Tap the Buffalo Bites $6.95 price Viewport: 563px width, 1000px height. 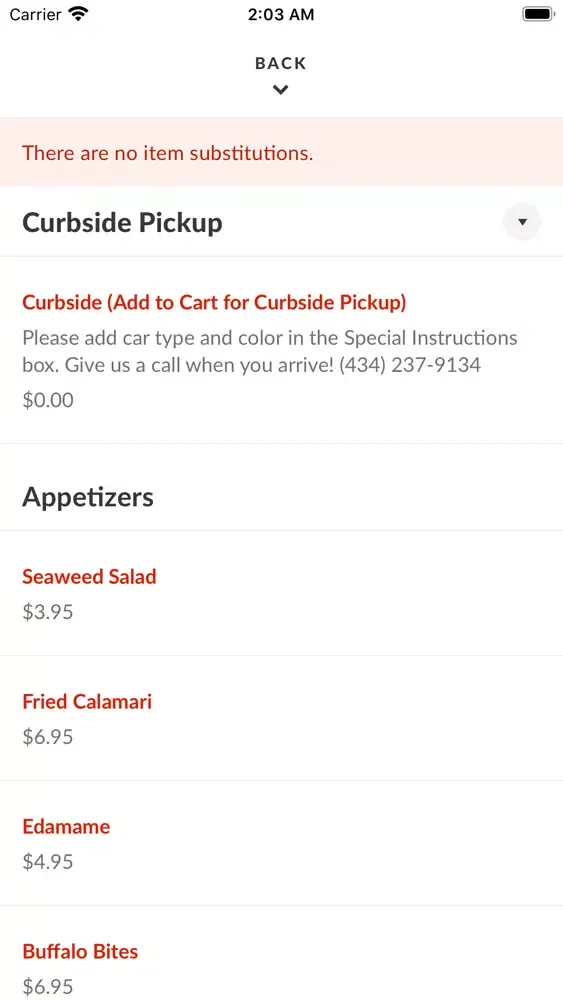(x=48, y=987)
